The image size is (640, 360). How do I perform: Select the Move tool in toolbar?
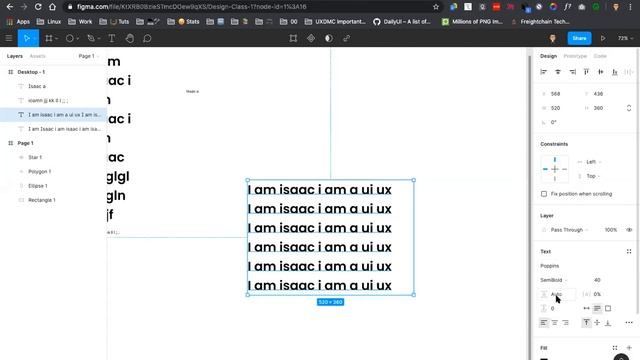[27, 38]
